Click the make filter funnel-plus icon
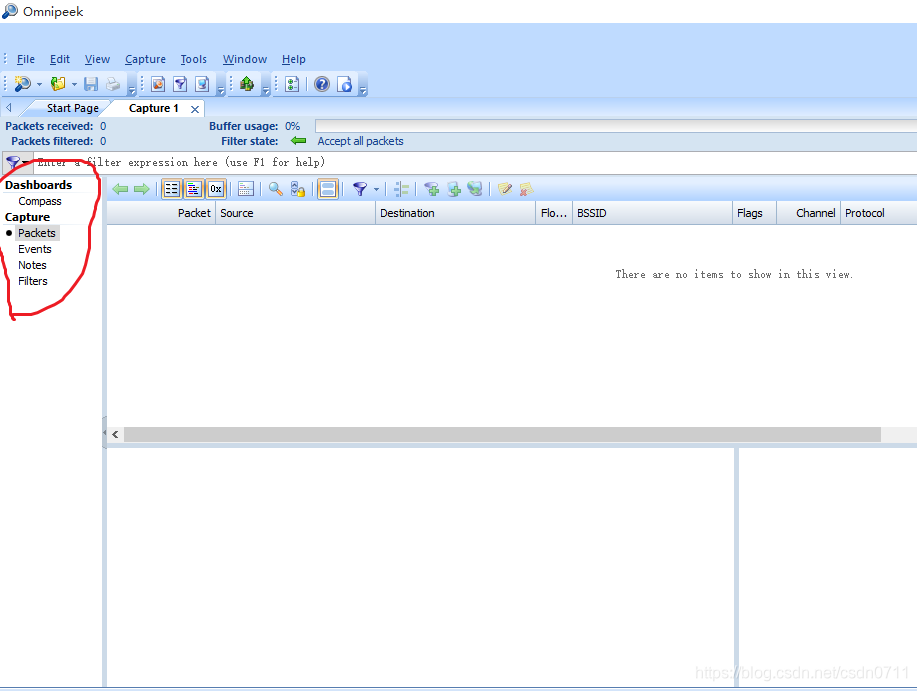Screen dimensions: 917x691 tap(432, 189)
